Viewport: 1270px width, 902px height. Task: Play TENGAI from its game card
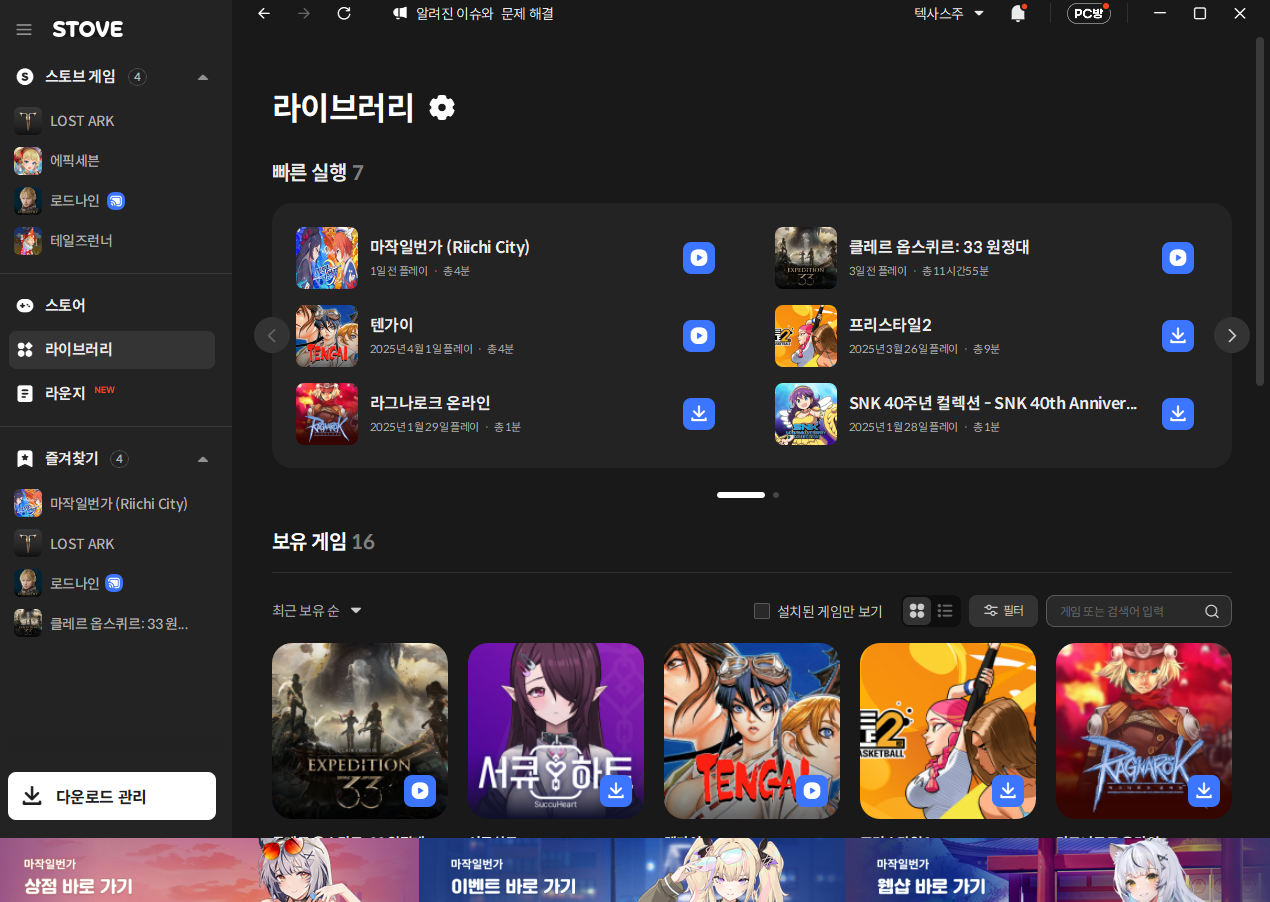coord(812,791)
